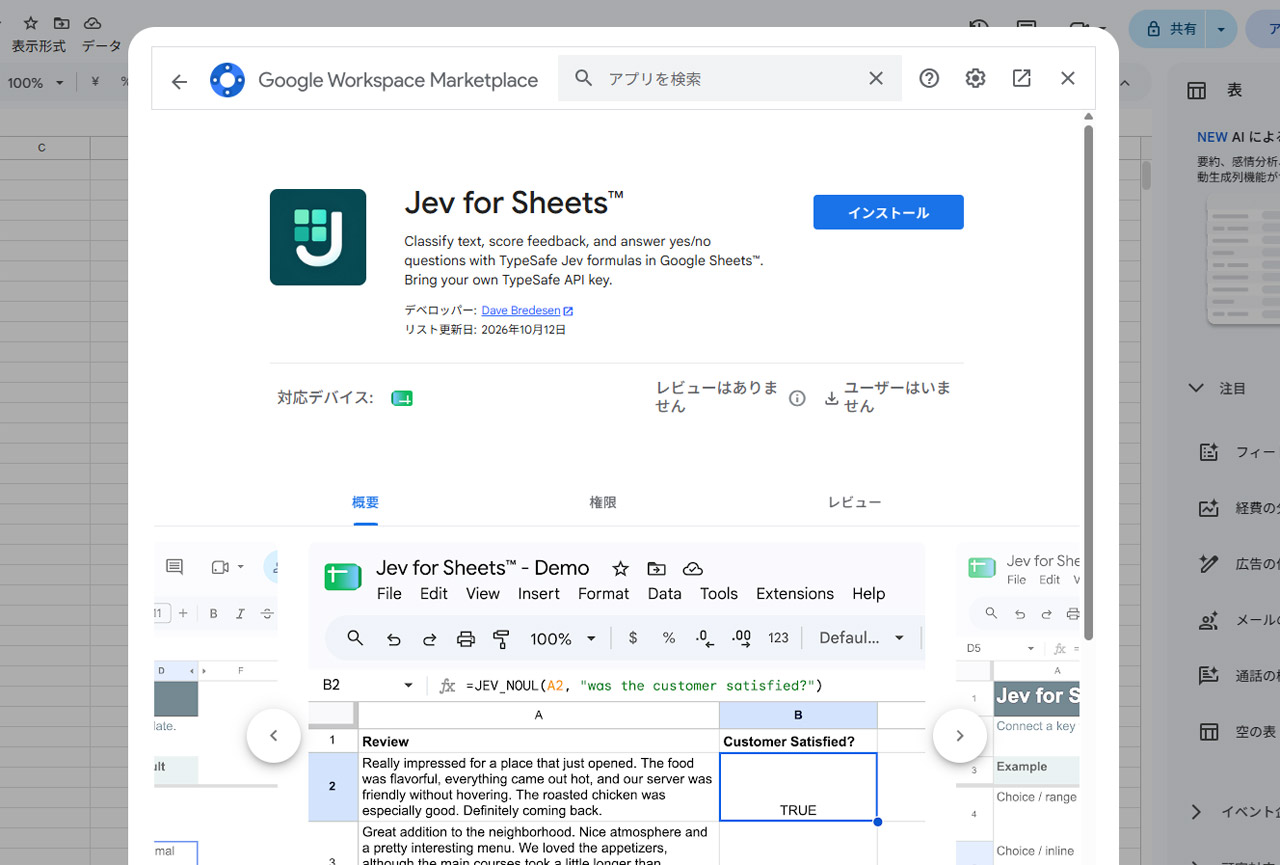This screenshot has height=865, width=1280.
Task: Switch to the レビュー tab
Action: [x=855, y=503]
